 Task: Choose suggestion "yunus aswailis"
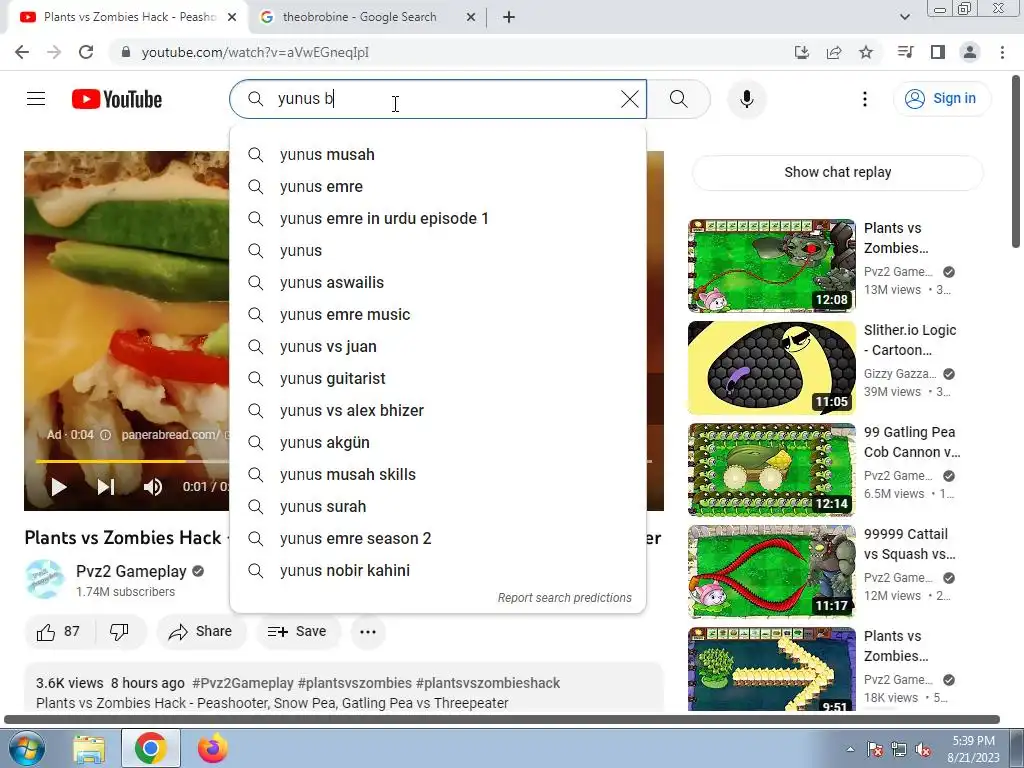[x=438, y=283]
